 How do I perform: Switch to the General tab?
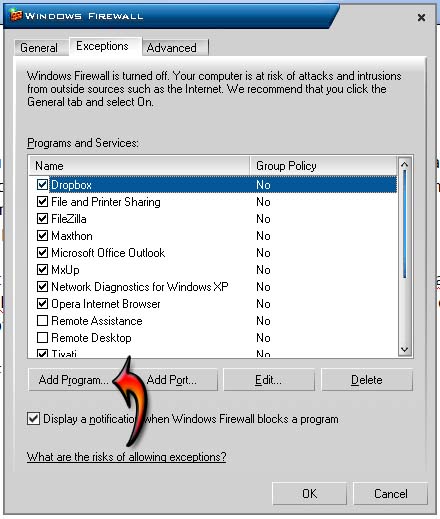(39, 48)
